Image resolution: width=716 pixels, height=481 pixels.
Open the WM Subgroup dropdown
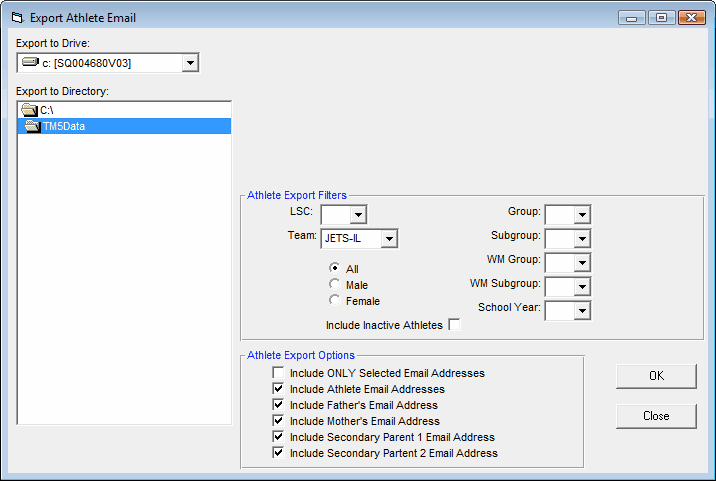tap(582, 287)
